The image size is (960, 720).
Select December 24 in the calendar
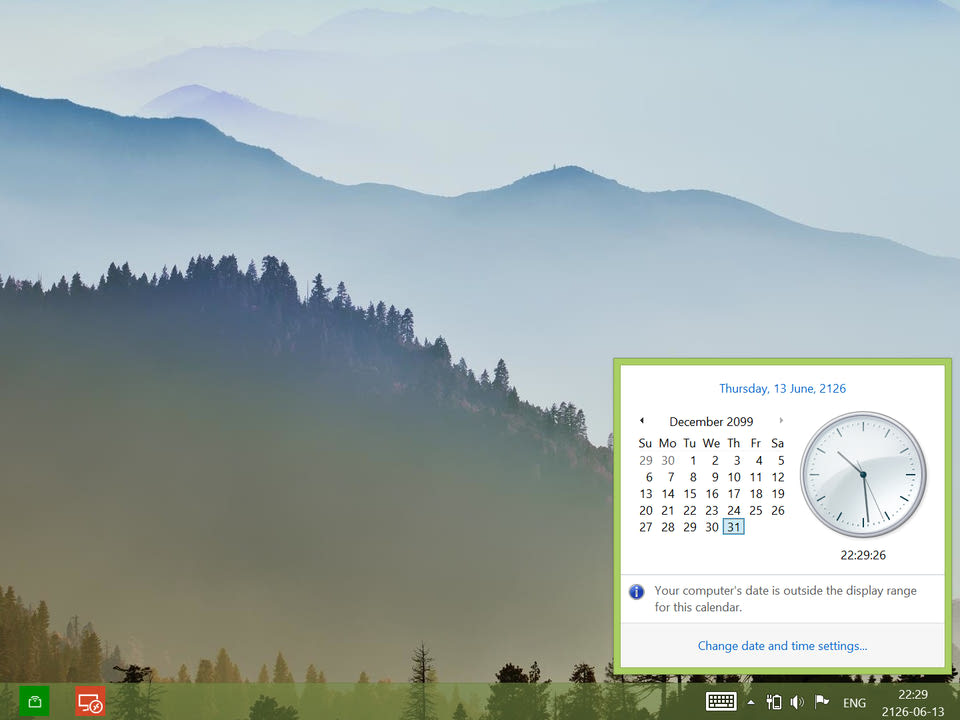pyautogui.click(x=733, y=510)
